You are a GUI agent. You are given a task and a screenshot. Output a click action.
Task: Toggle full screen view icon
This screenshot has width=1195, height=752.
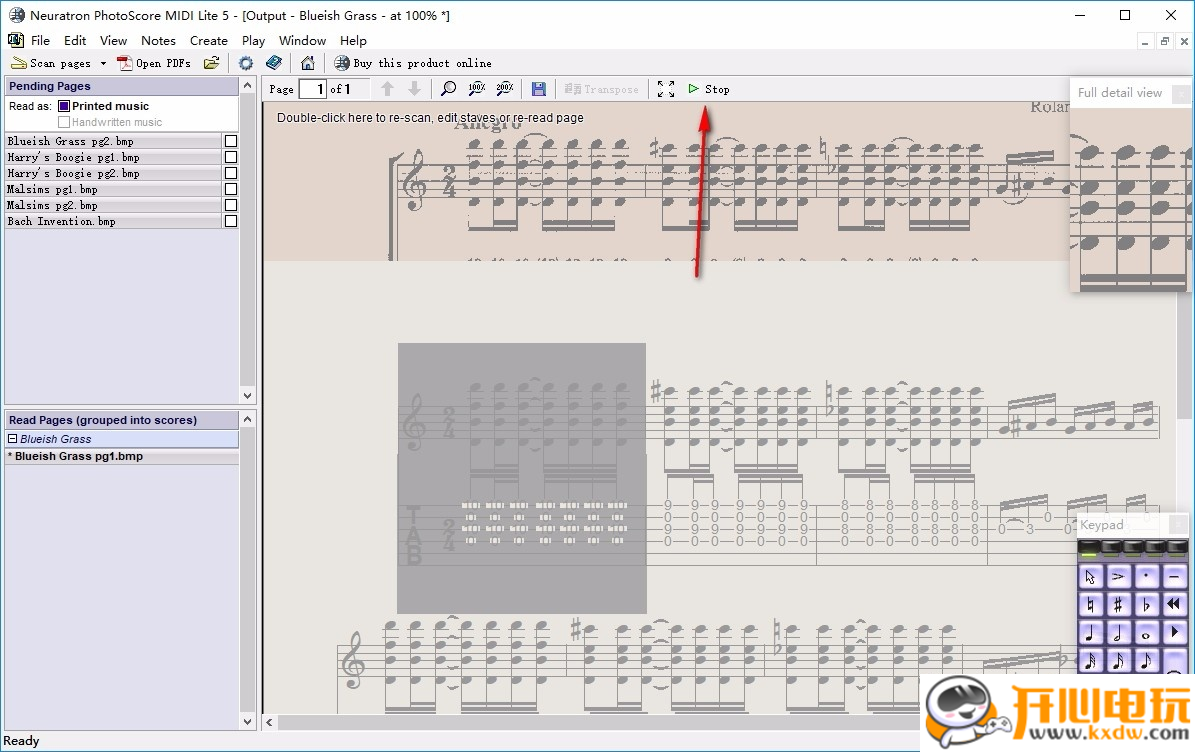666,89
